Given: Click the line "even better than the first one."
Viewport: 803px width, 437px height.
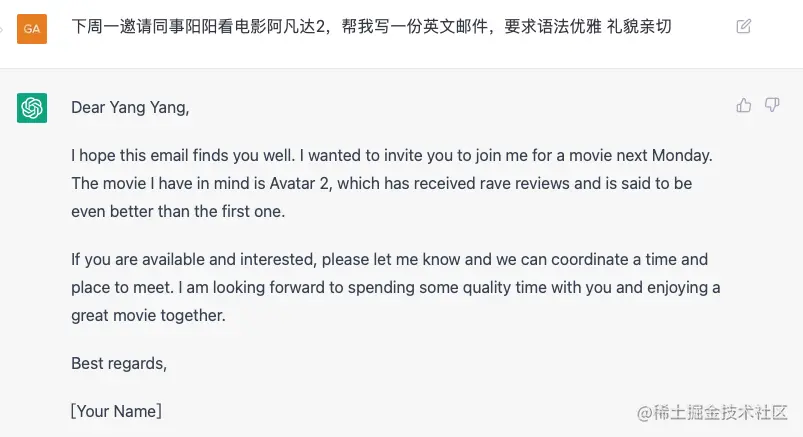Looking at the screenshot, I should 178,212.
